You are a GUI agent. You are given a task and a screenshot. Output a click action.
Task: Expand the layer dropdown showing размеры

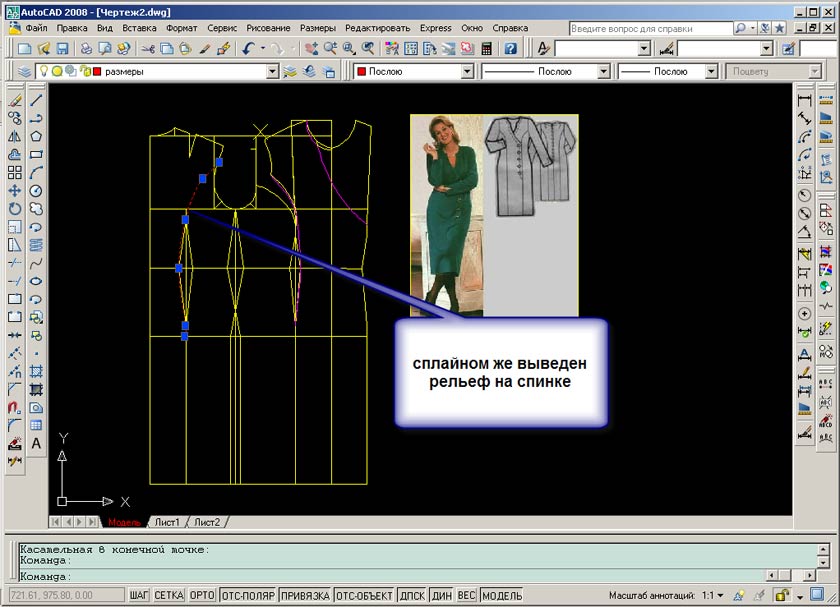pyautogui.click(x=272, y=72)
